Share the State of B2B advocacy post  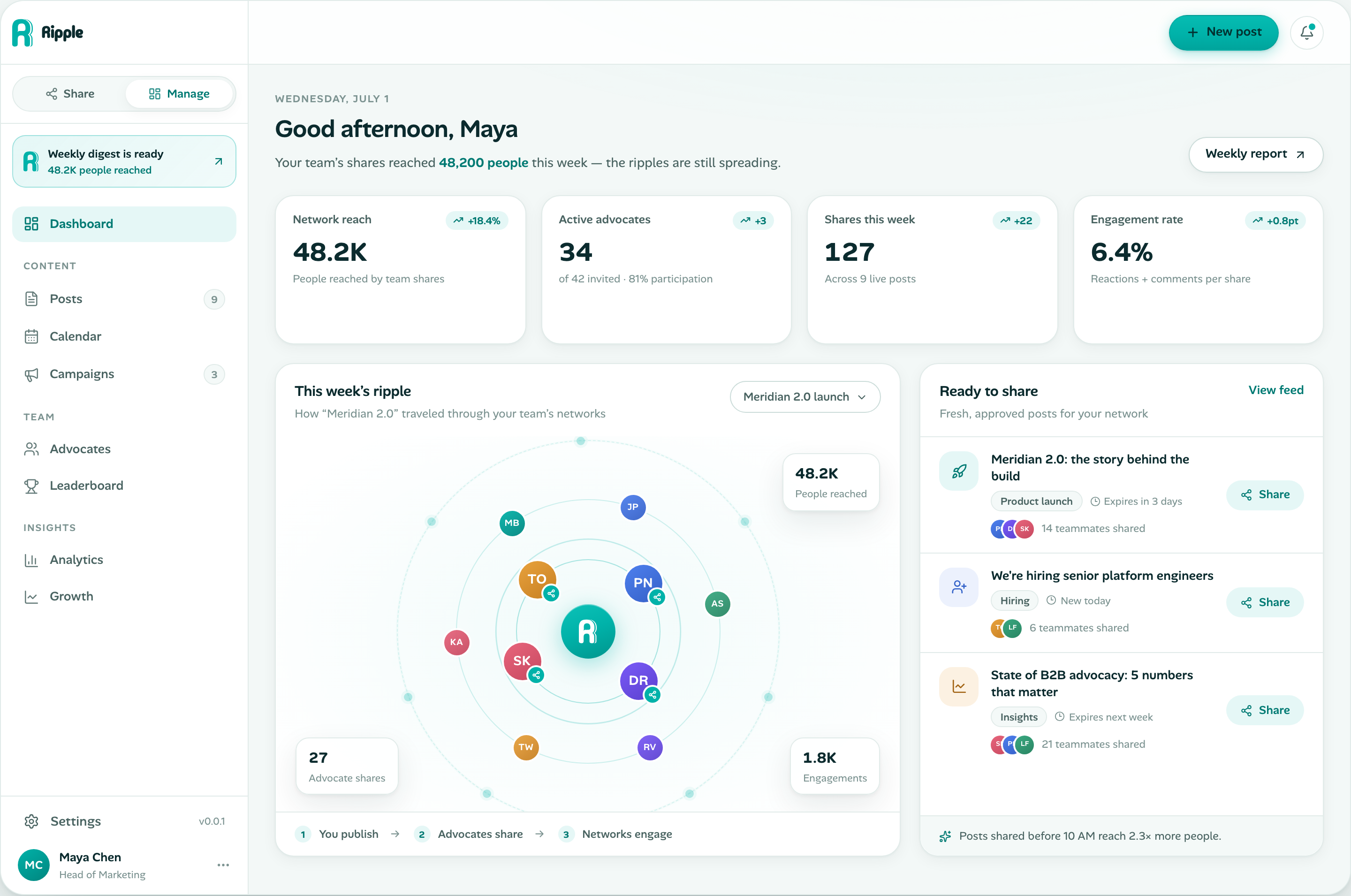pyautogui.click(x=1265, y=710)
